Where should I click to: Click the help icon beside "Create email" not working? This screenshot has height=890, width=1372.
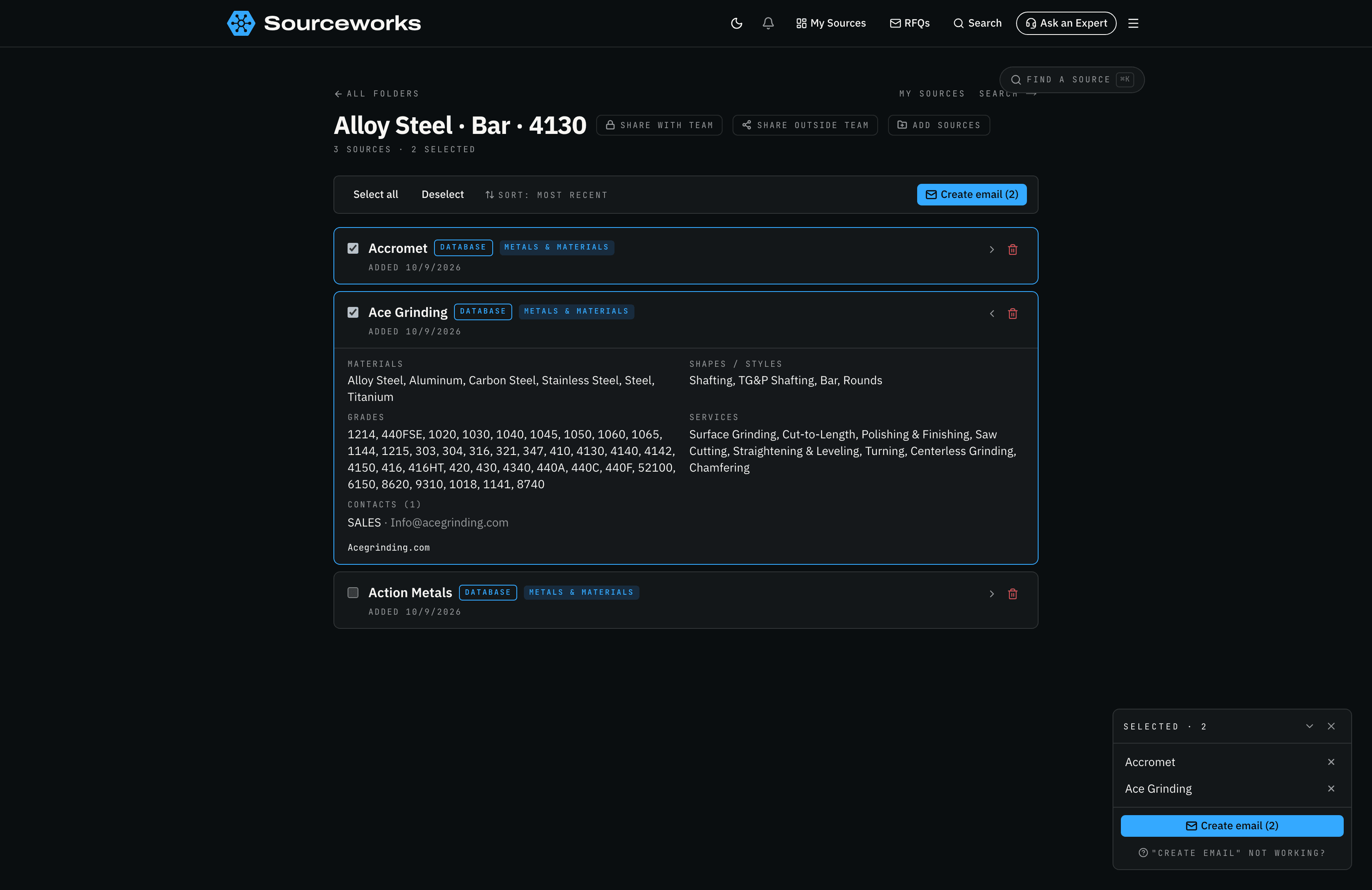pos(1143,853)
